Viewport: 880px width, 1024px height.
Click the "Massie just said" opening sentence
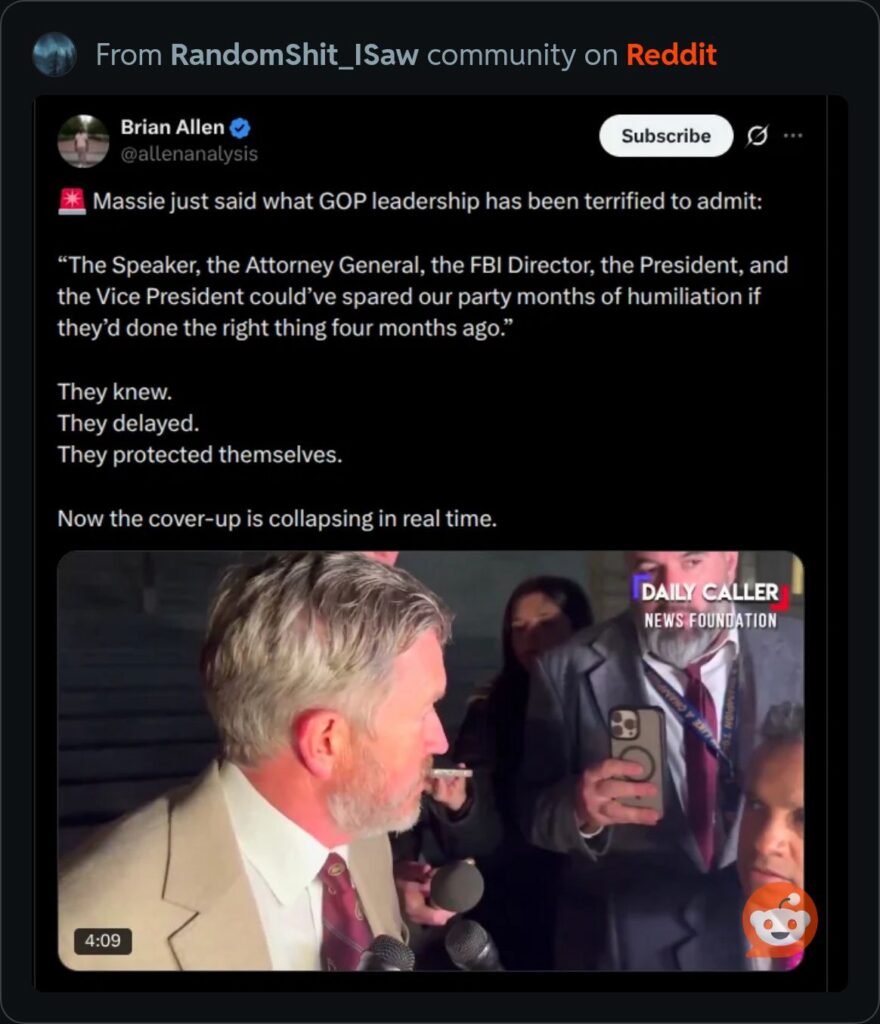pyautogui.click(x=427, y=202)
